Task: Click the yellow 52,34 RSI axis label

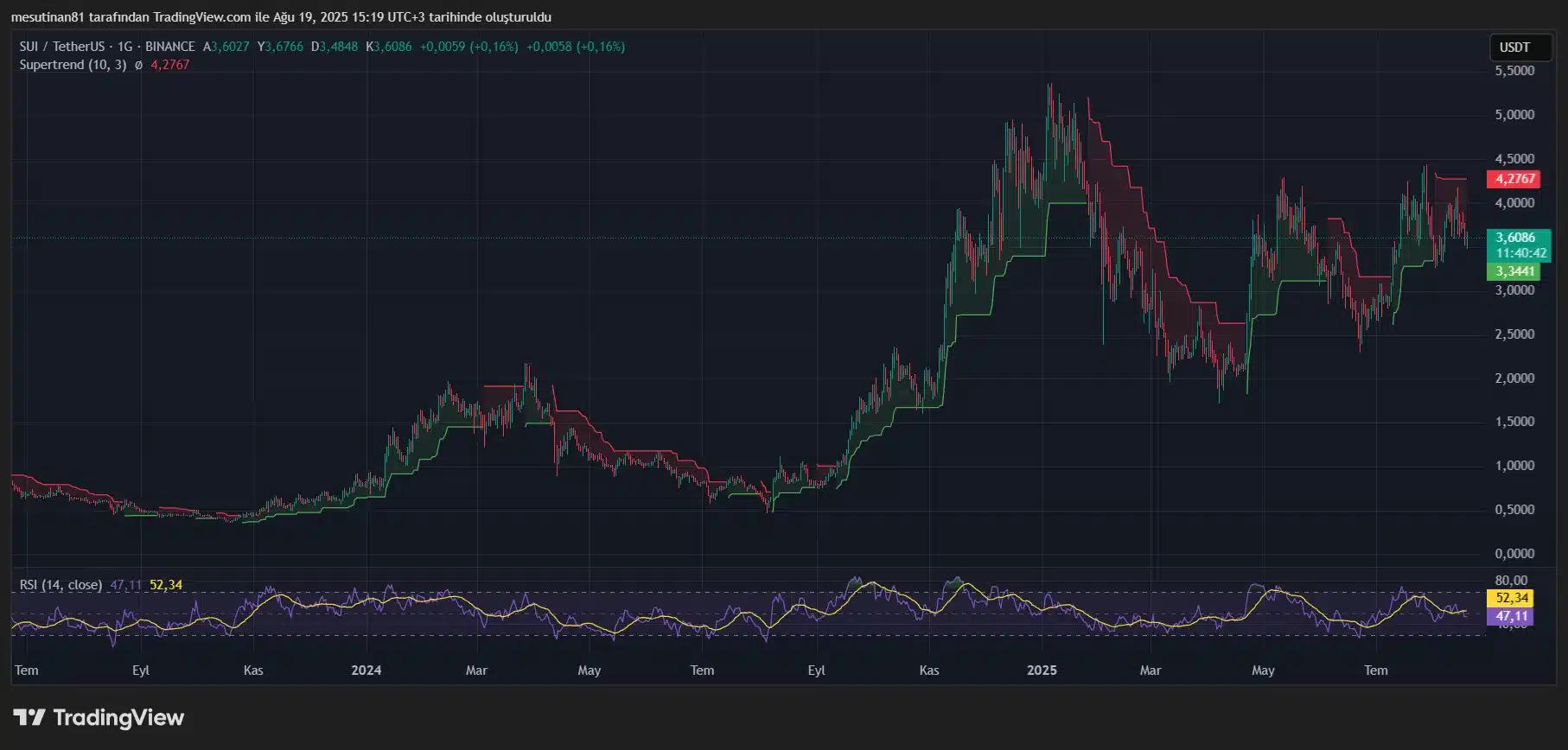Action: click(x=1512, y=598)
